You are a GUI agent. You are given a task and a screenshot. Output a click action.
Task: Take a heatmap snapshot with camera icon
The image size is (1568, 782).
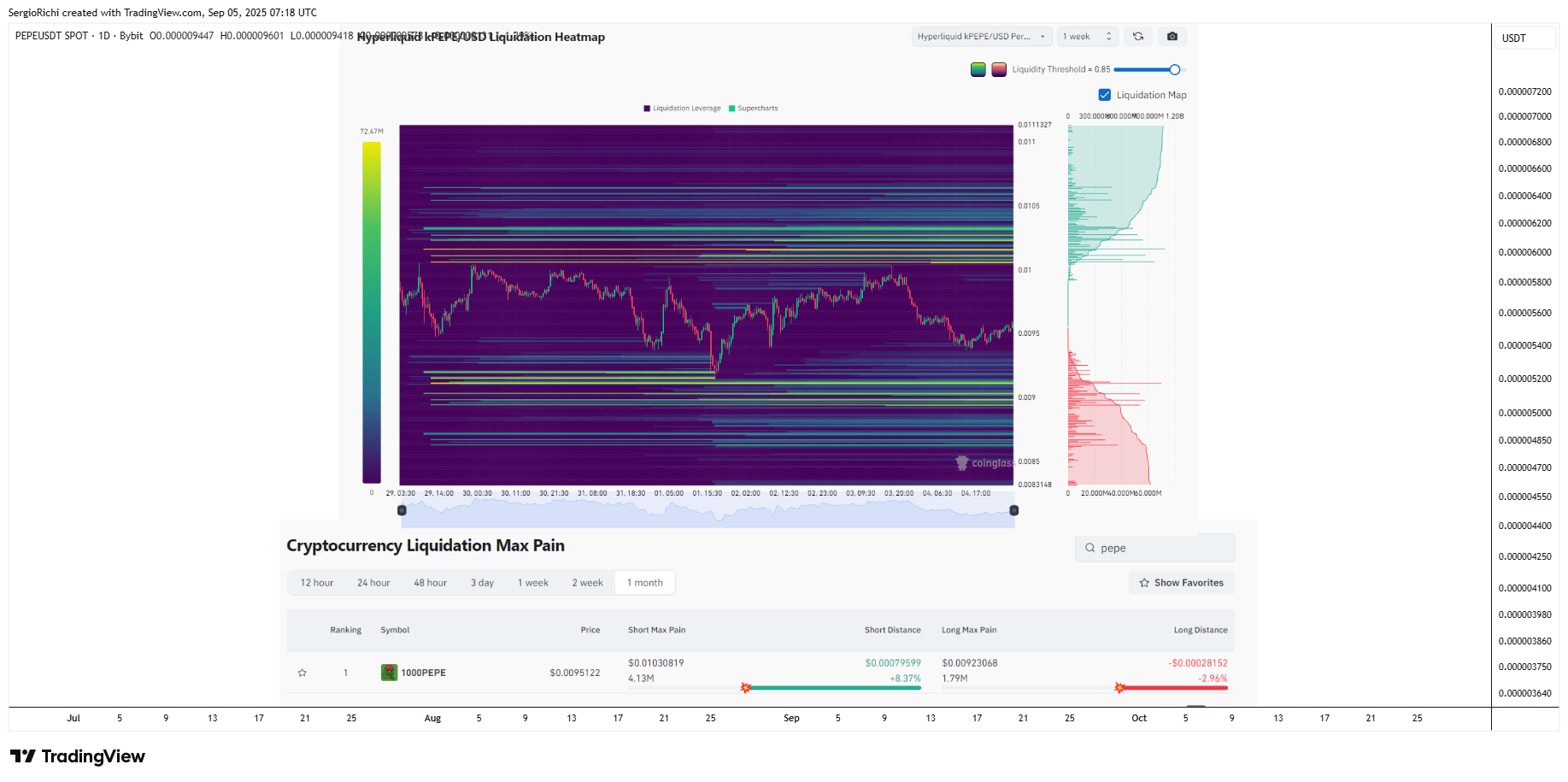pos(1172,37)
